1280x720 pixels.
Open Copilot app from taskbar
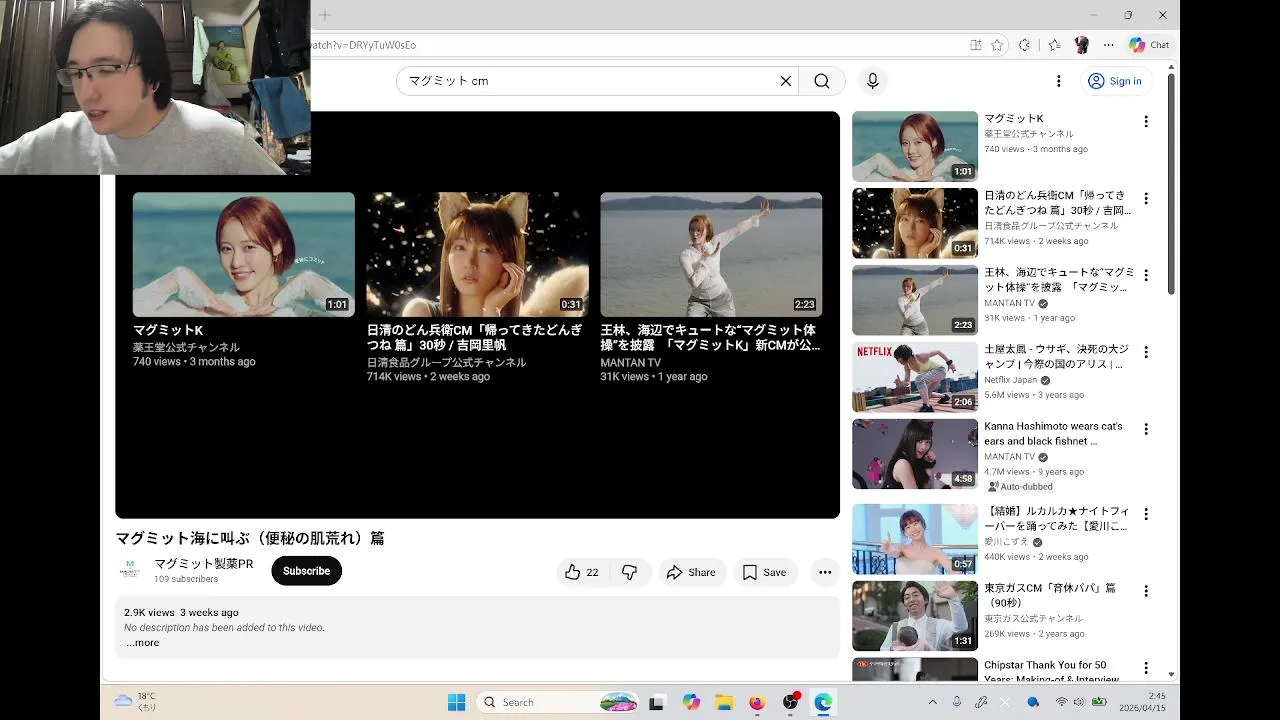[x=691, y=702]
